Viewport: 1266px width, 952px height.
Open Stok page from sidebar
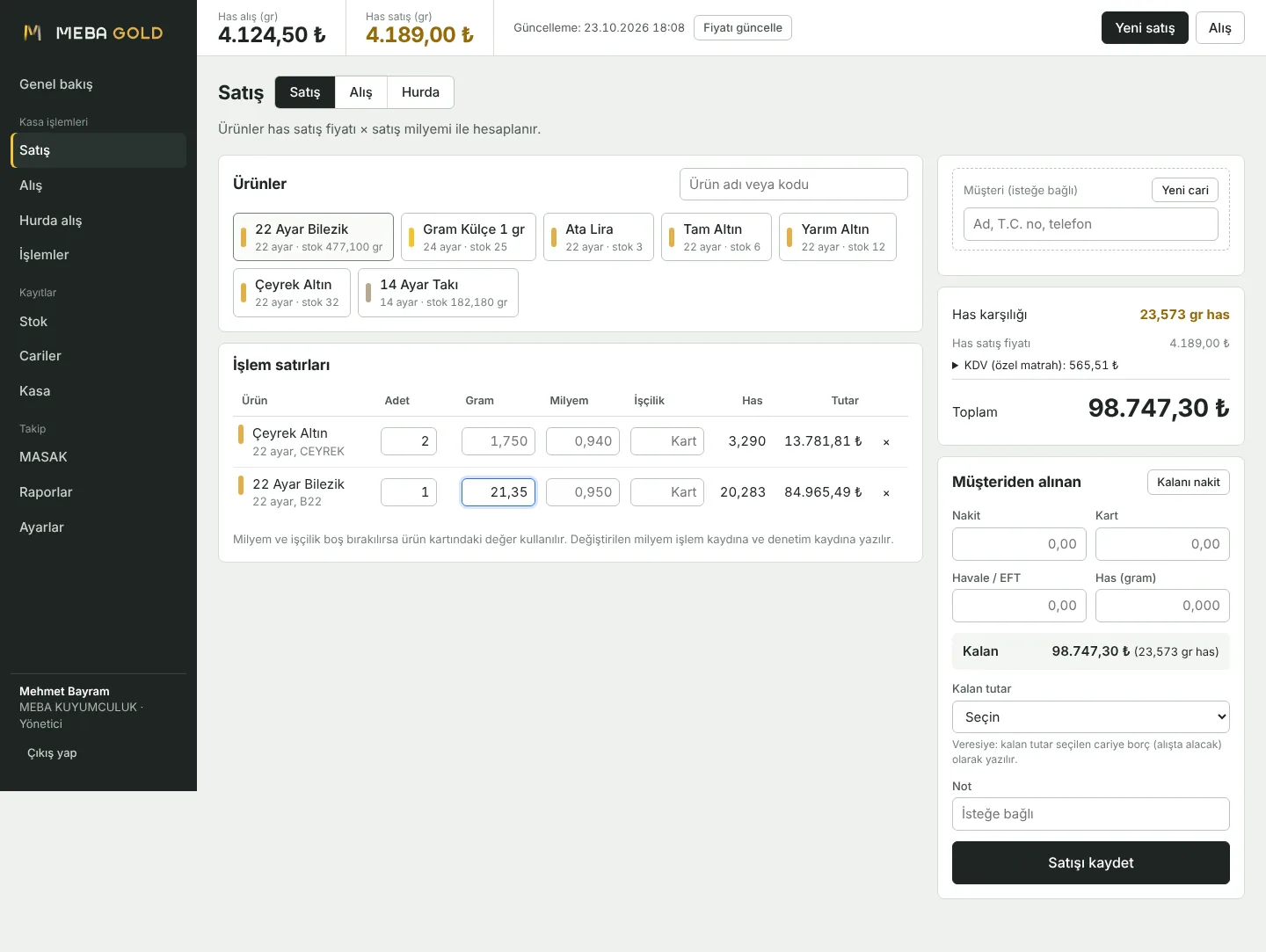[98, 322]
